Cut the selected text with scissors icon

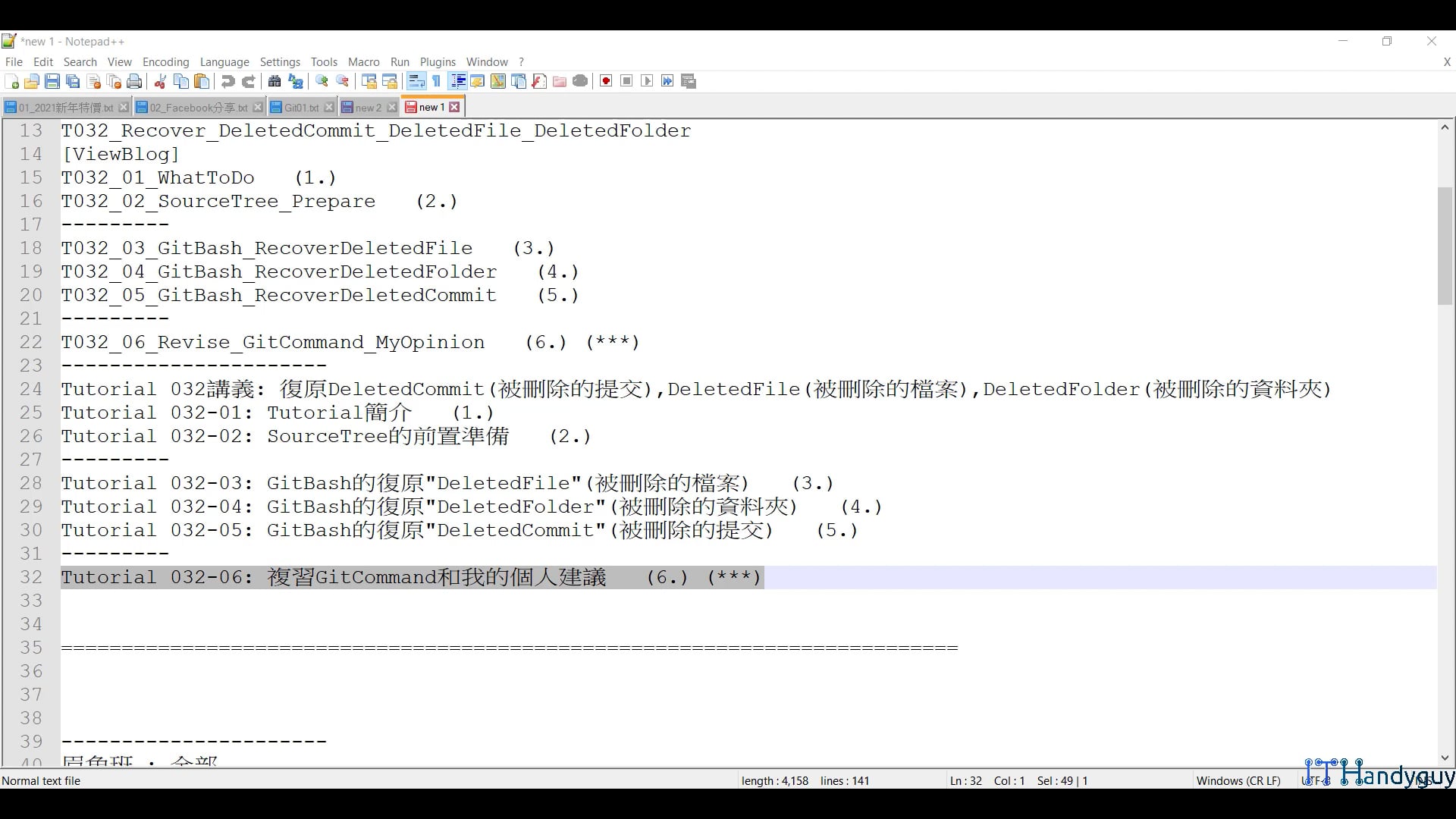click(x=160, y=81)
